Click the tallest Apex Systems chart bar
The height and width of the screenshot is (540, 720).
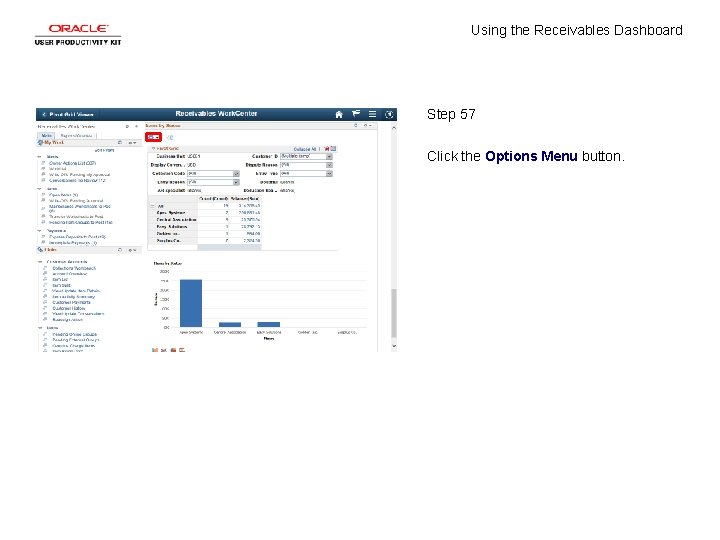(191, 303)
